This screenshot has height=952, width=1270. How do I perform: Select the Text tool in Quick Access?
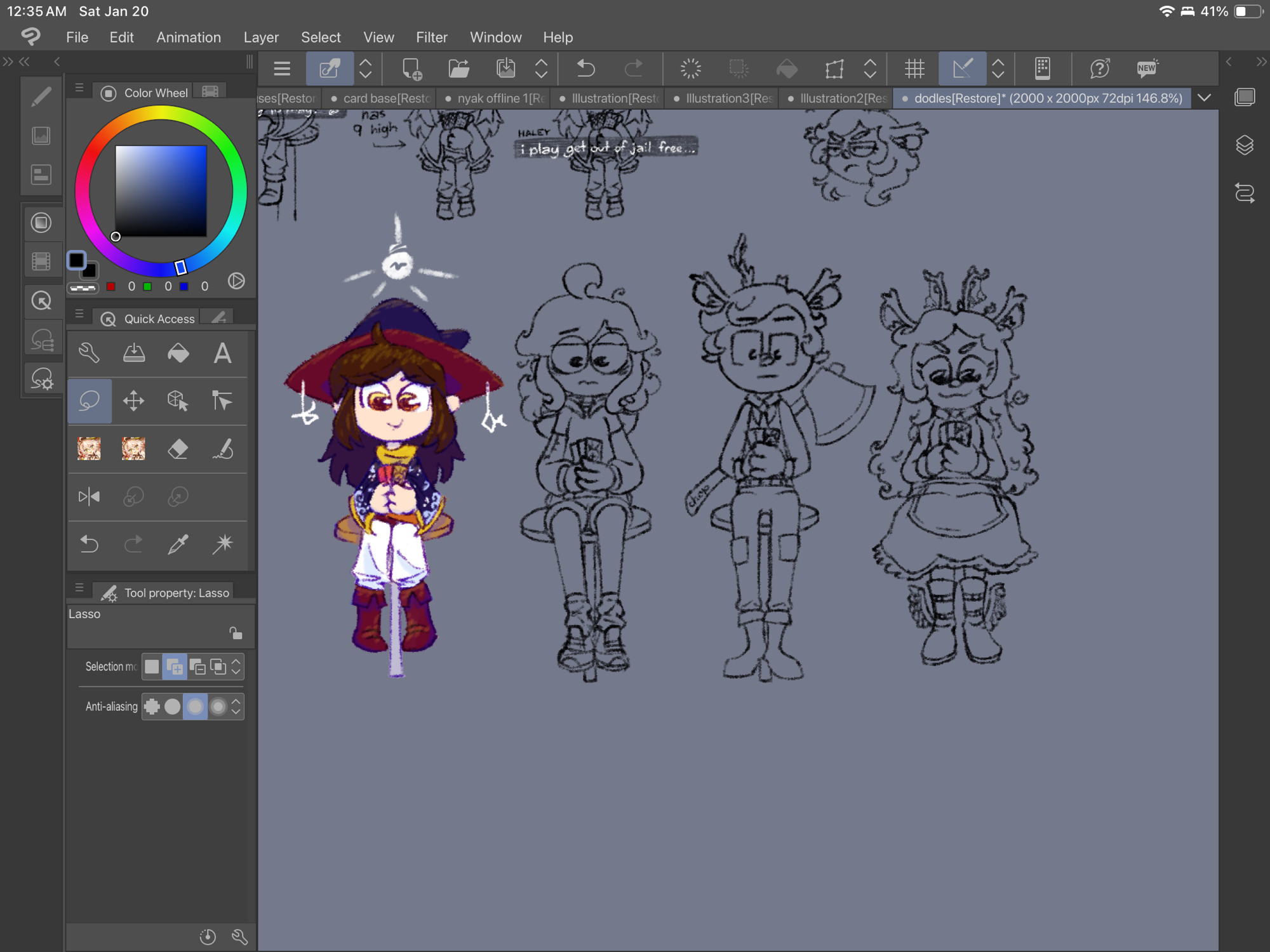click(x=222, y=353)
